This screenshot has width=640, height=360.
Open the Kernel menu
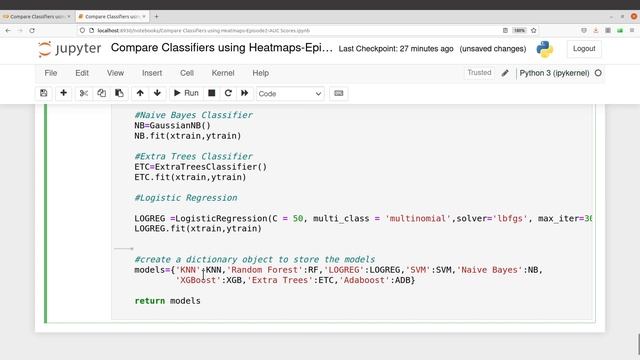pyautogui.click(x=223, y=73)
